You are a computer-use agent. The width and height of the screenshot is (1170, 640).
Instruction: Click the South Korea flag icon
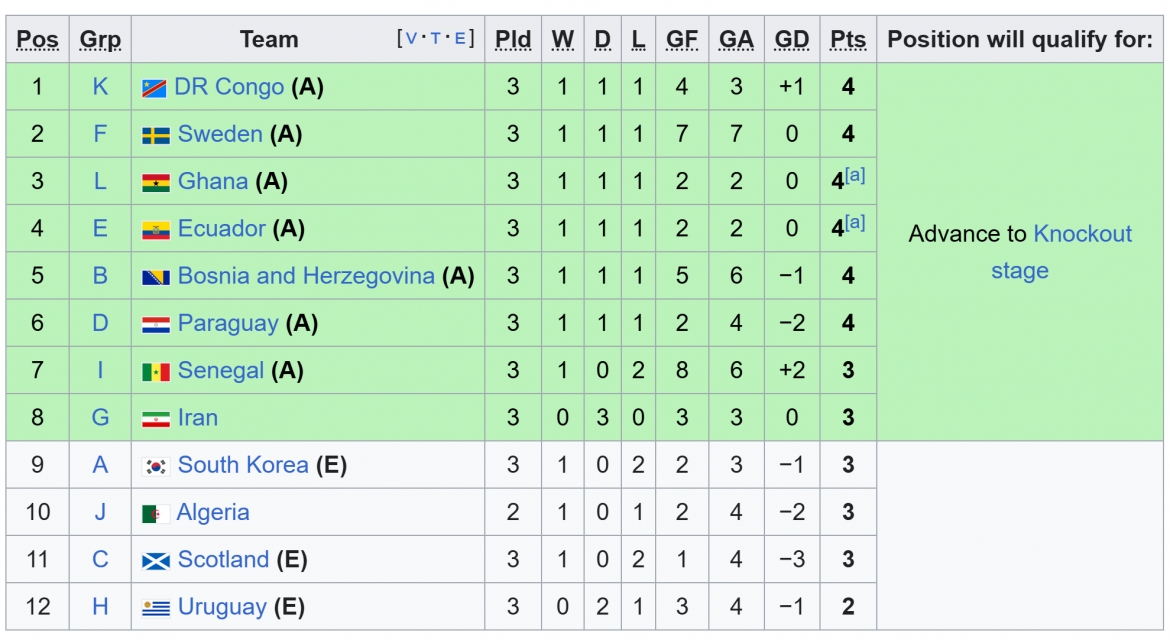click(x=156, y=466)
